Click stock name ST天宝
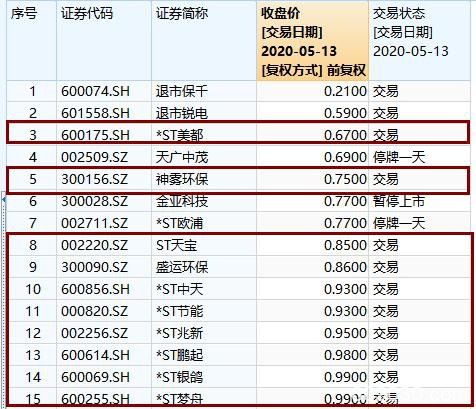 click(x=176, y=245)
